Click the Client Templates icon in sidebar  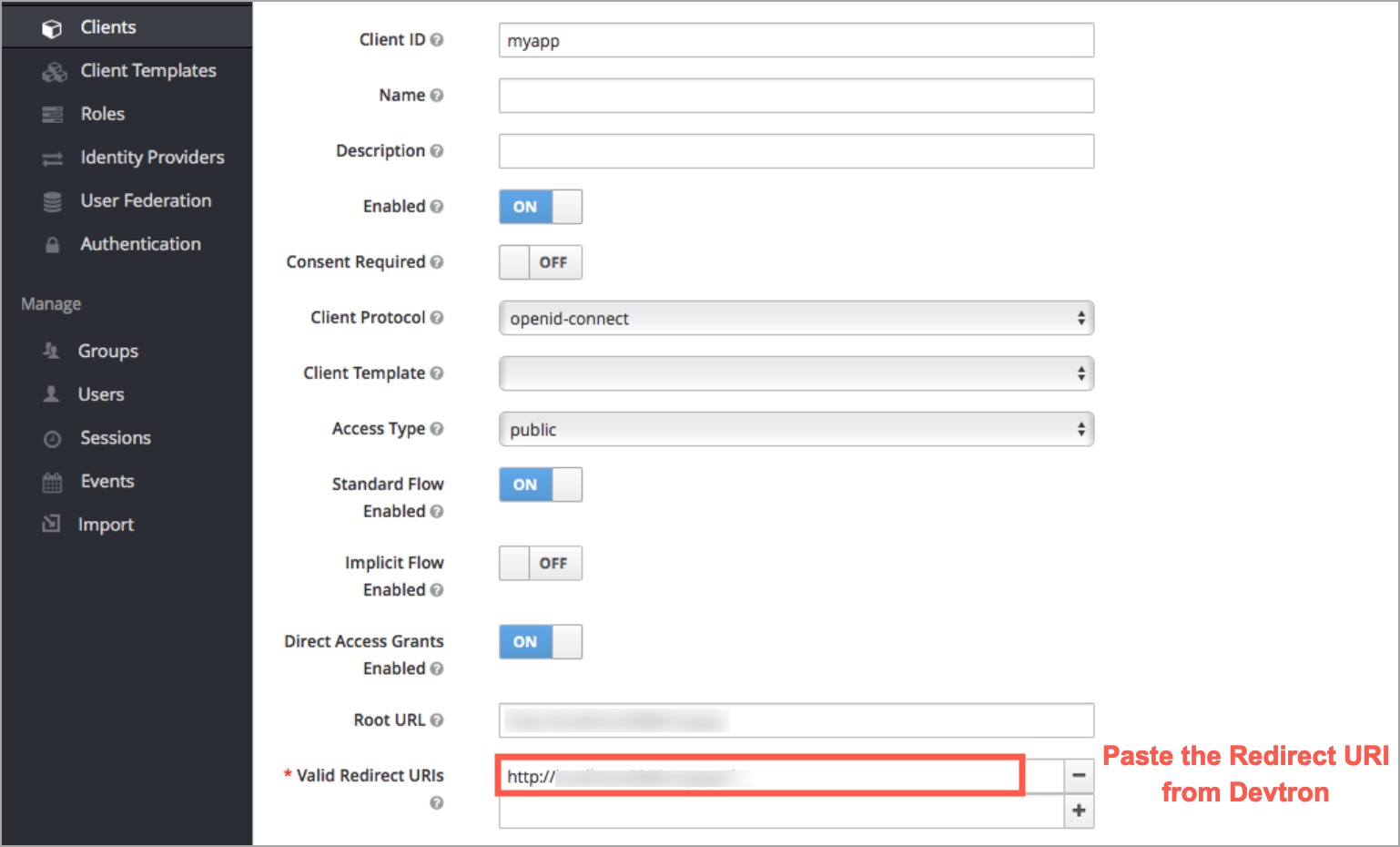52,70
